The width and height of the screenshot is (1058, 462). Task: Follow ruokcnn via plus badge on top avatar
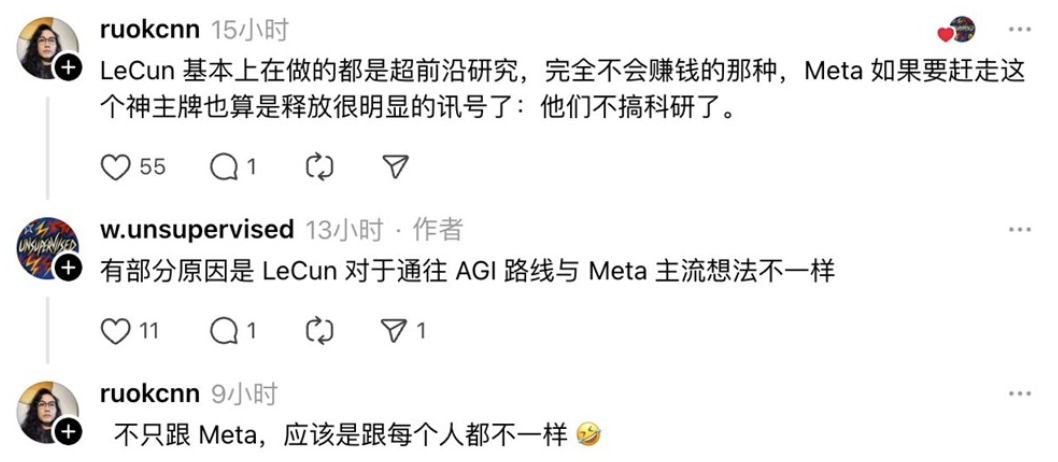point(68,67)
